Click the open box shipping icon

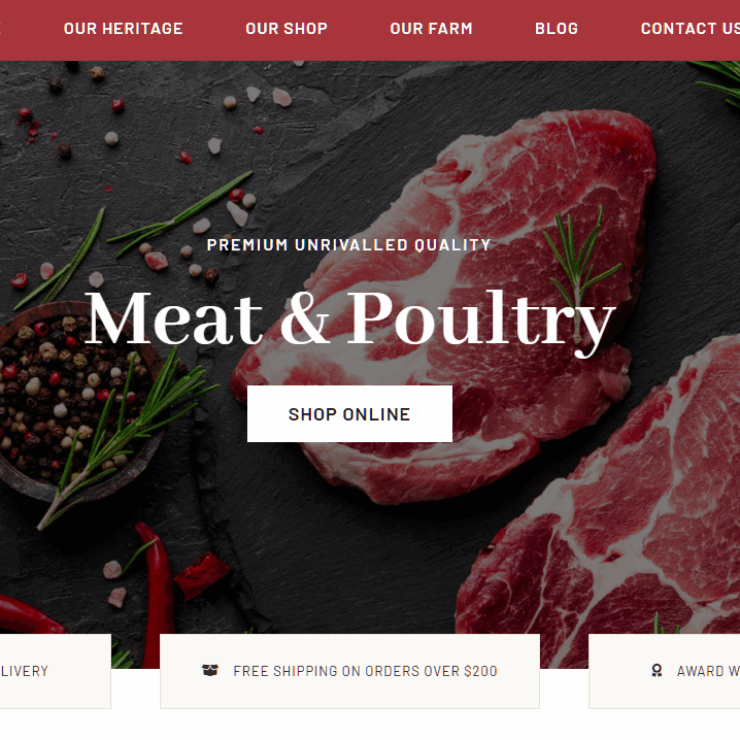[210, 670]
